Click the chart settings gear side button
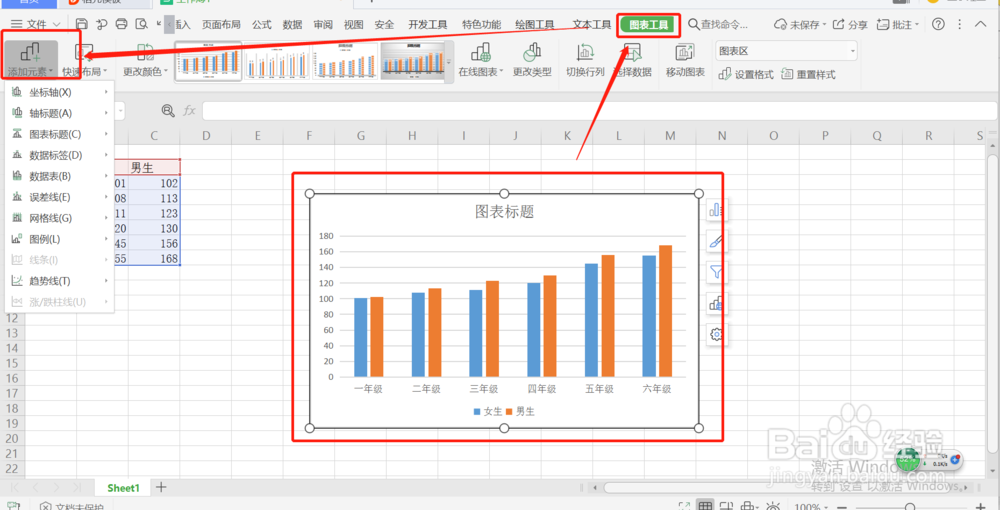The image size is (1000, 510). 717,334
